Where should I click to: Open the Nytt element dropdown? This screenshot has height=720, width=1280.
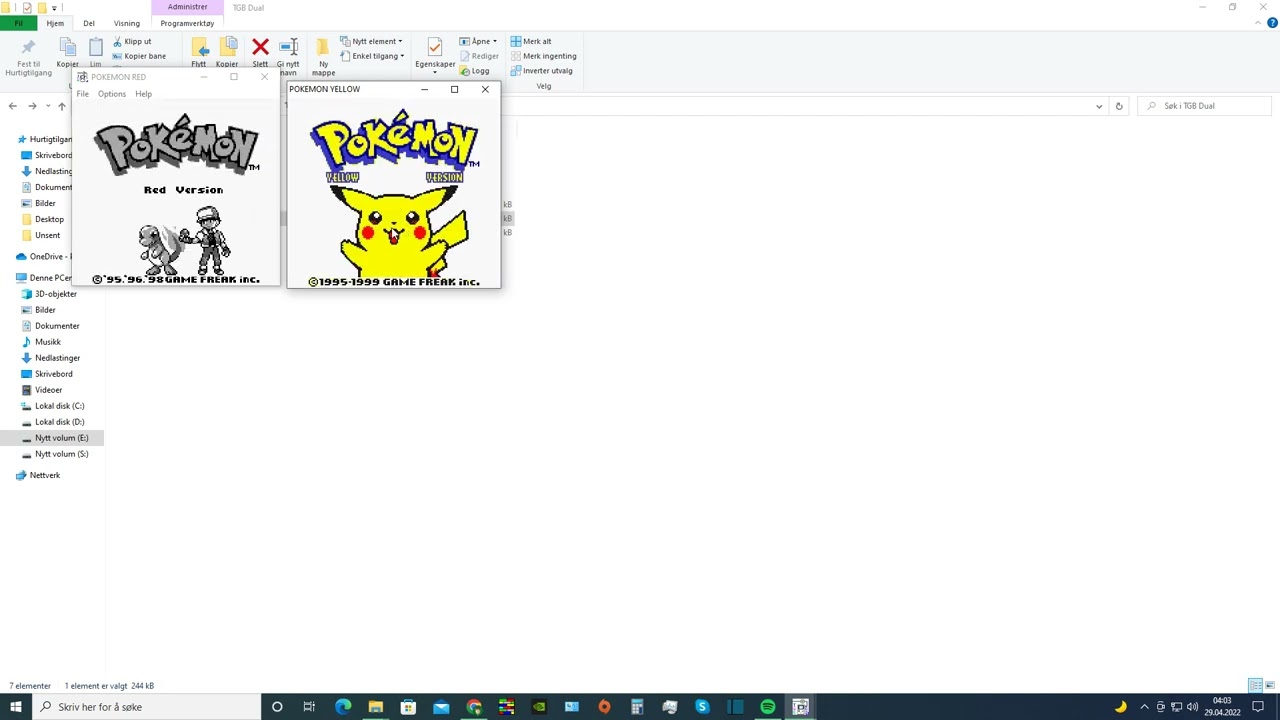[x=372, y=41]
